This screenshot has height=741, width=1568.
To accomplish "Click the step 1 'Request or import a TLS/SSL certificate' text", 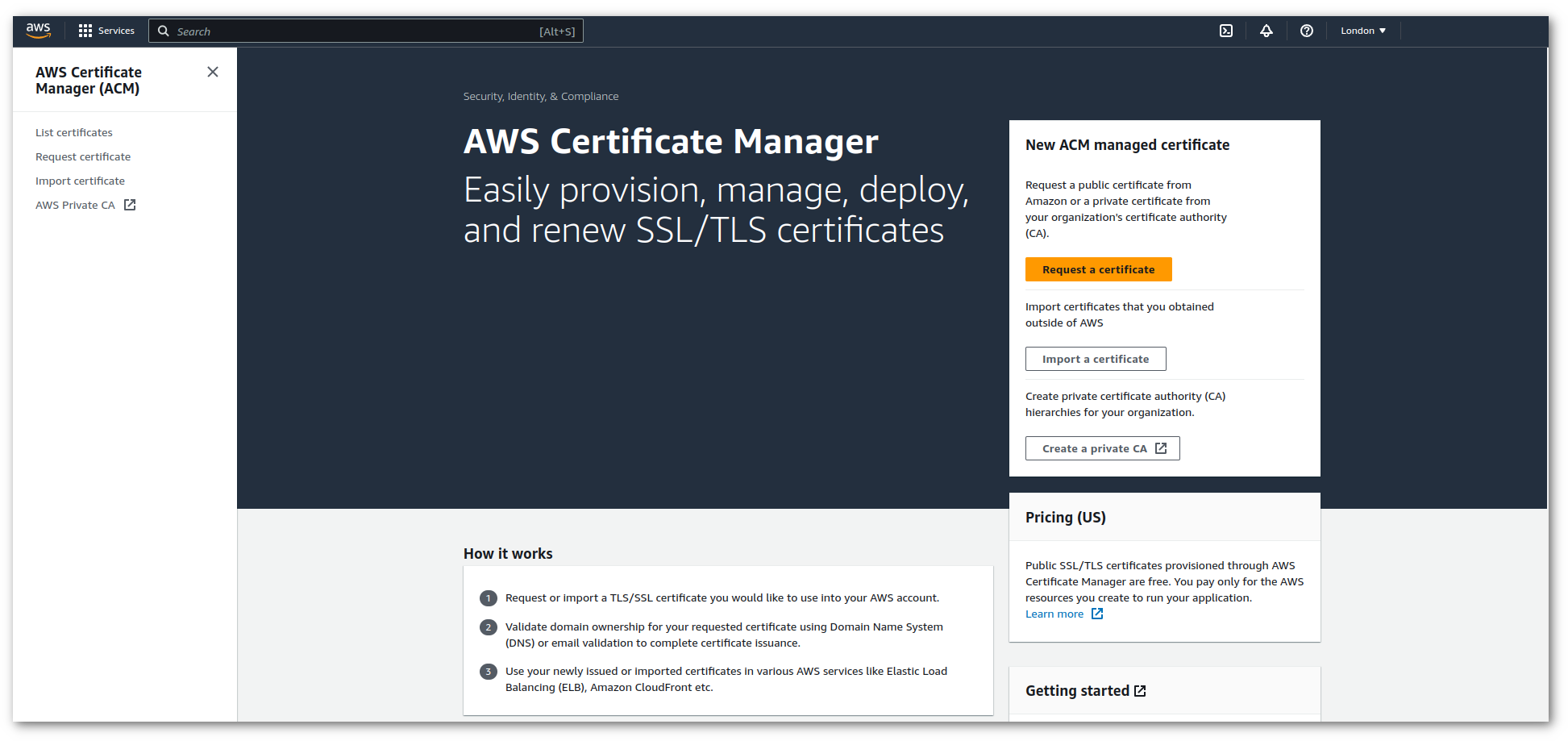I will [x=722, y=598].
